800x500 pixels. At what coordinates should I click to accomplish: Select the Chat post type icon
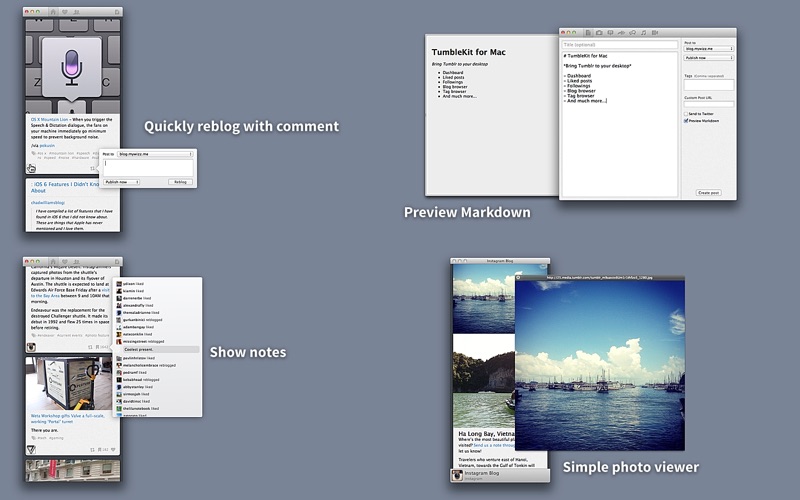click(x=633, y=32)
